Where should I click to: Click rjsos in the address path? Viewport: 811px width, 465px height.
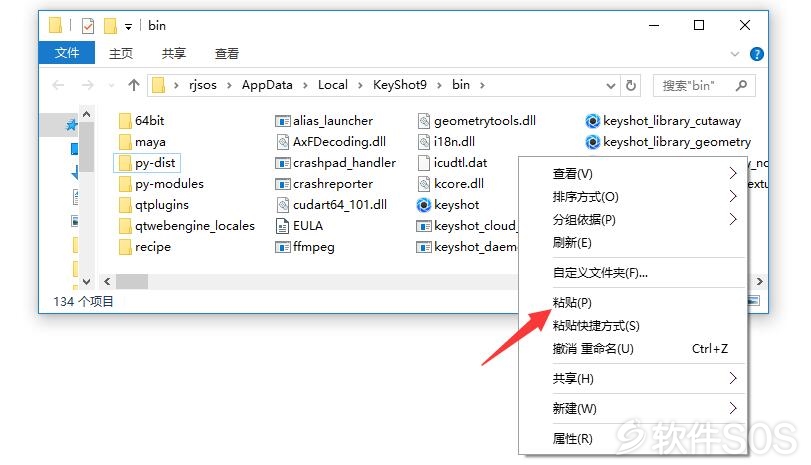[203, 85]
